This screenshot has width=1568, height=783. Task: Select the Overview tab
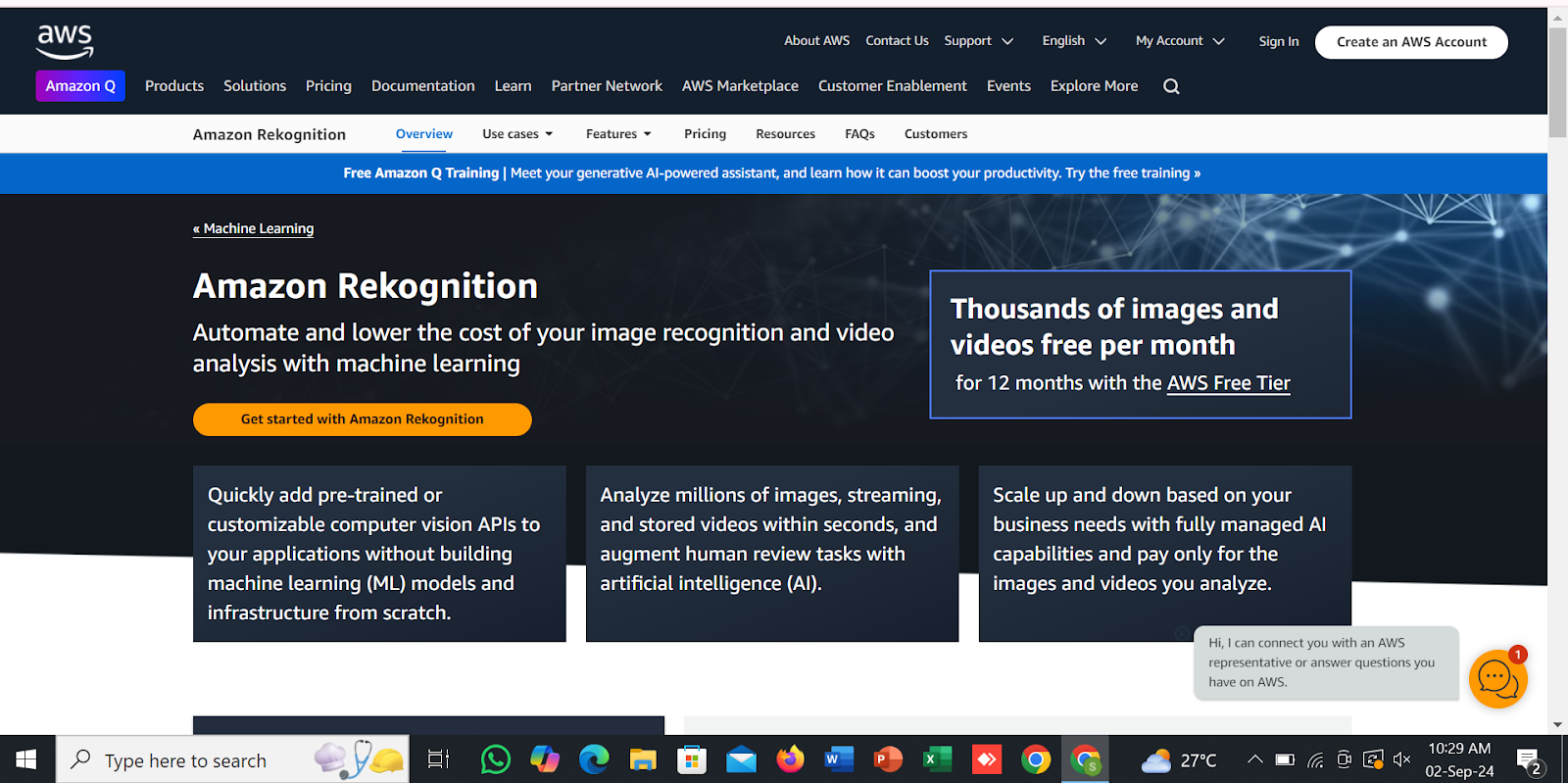[x=424, y=134]
